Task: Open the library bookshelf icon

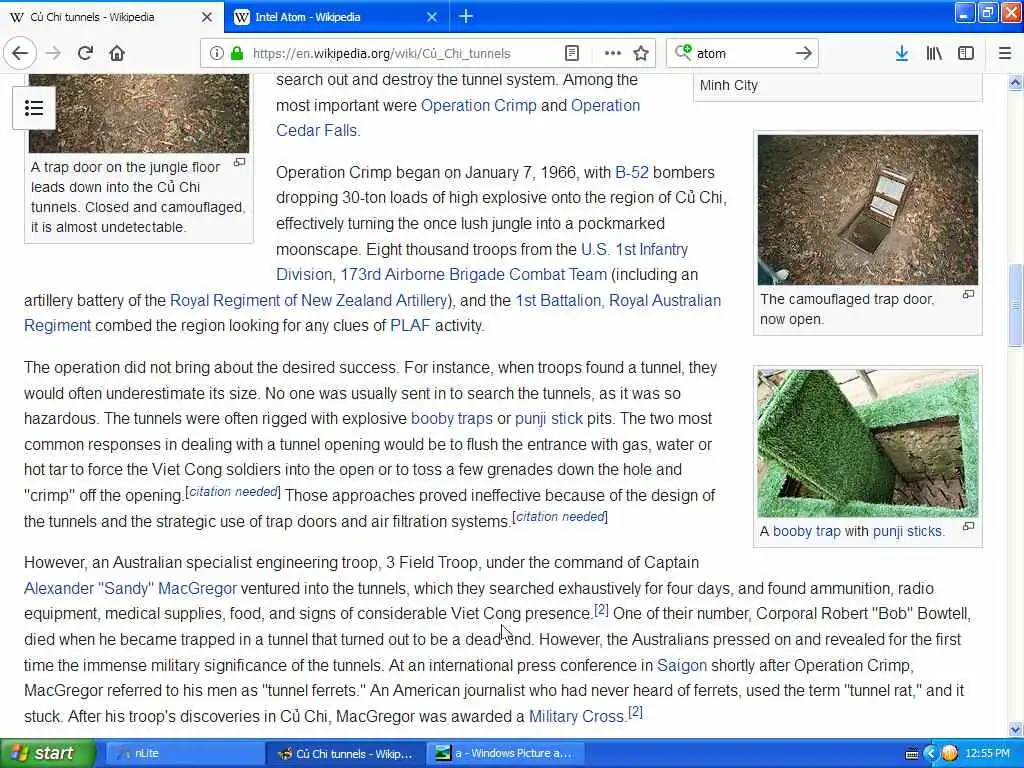Action: pos(934,54)
